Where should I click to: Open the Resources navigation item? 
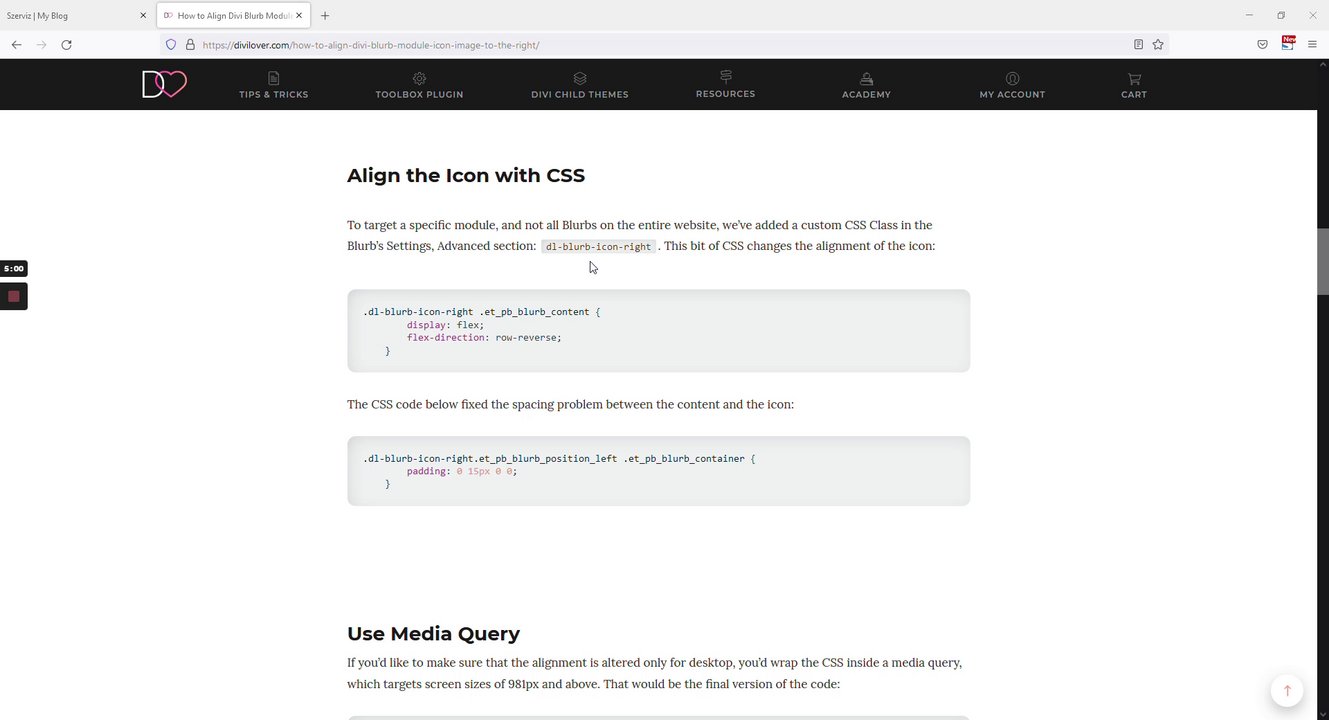(x=725, y=85)
